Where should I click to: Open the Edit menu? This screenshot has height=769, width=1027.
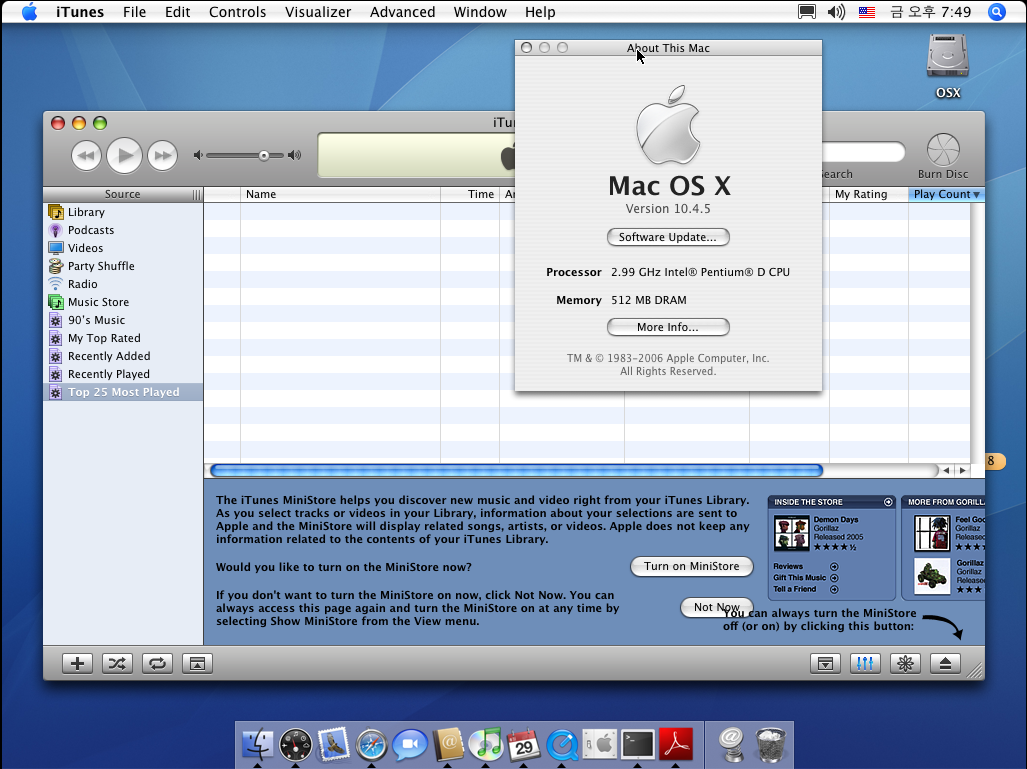click(x=177, y=12)
